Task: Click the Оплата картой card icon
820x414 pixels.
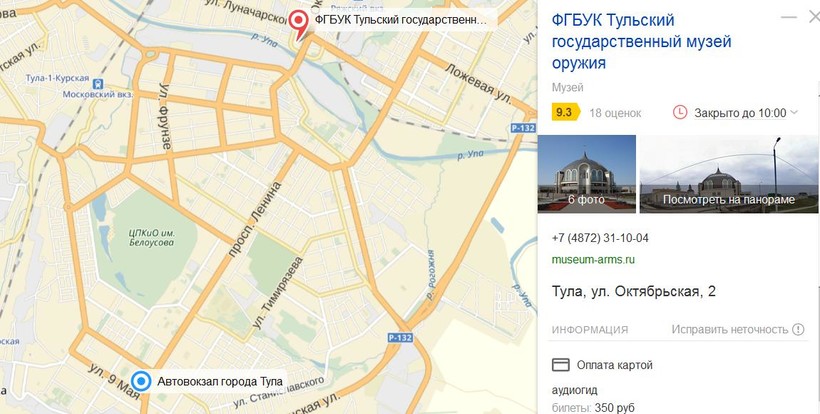Action: [561, 365]
